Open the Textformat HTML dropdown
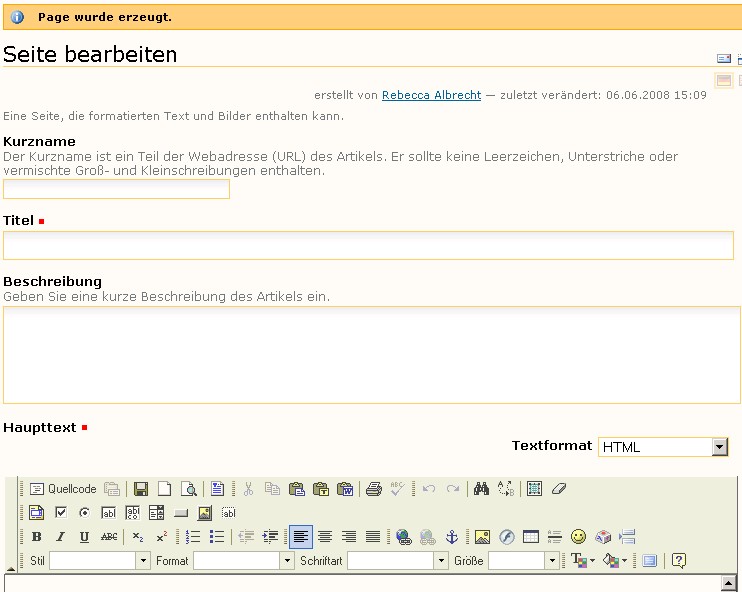742x592 pixels. [663, 447]
